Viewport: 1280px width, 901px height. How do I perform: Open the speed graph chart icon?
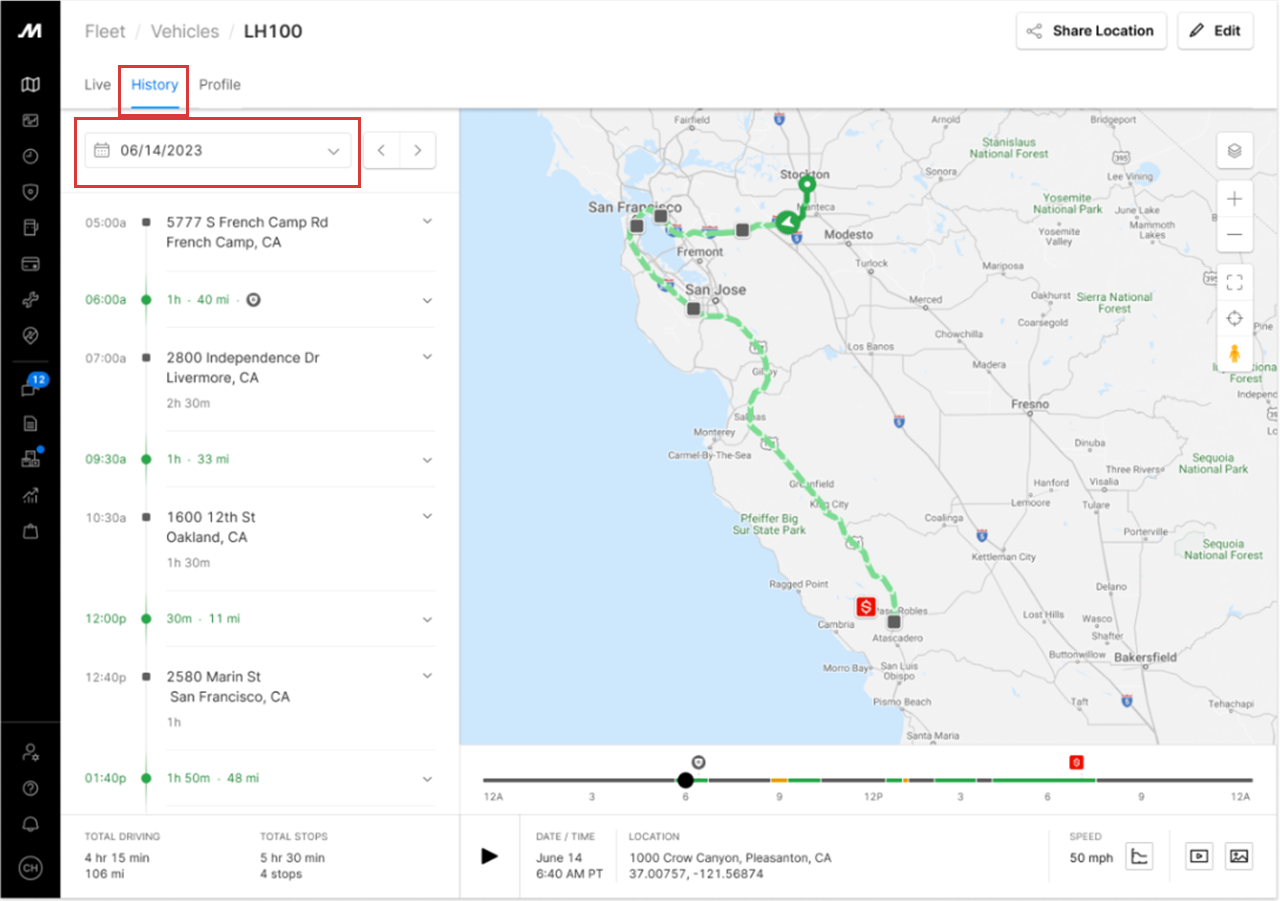[x=1139, y=856]
